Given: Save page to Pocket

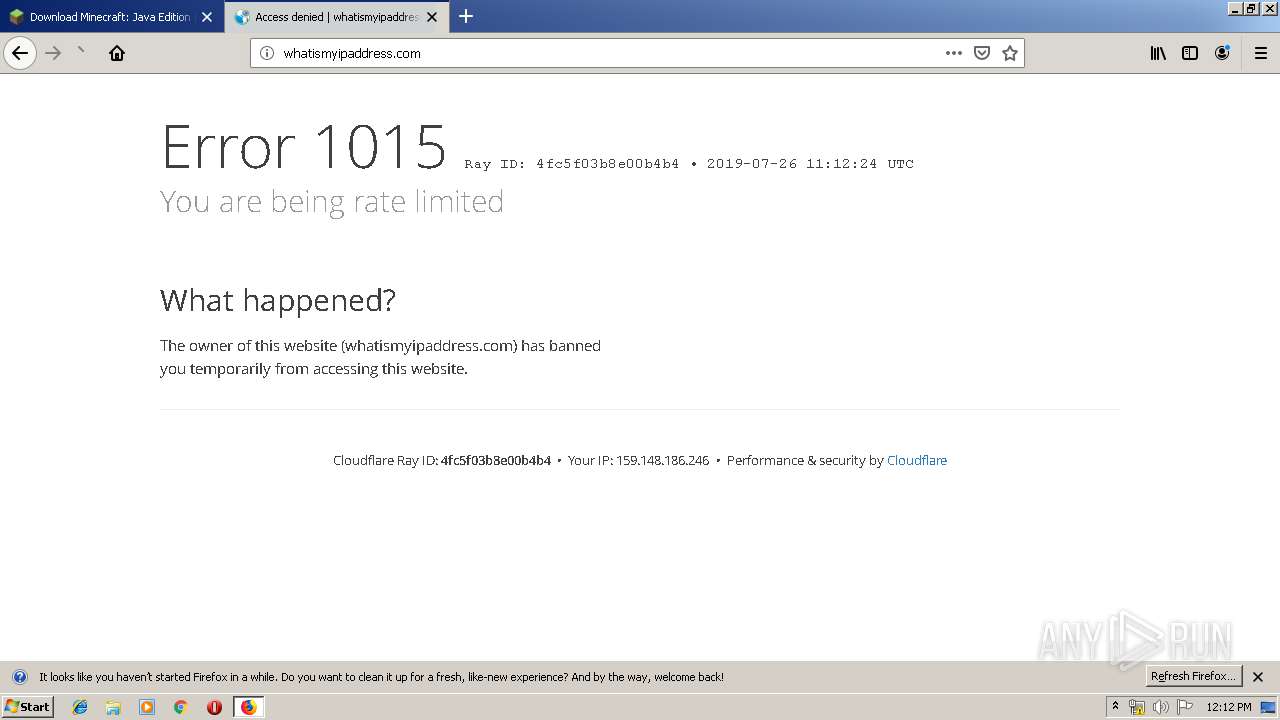Looking at the screenshot, I should pyautogui.click(x=982, y=53).
